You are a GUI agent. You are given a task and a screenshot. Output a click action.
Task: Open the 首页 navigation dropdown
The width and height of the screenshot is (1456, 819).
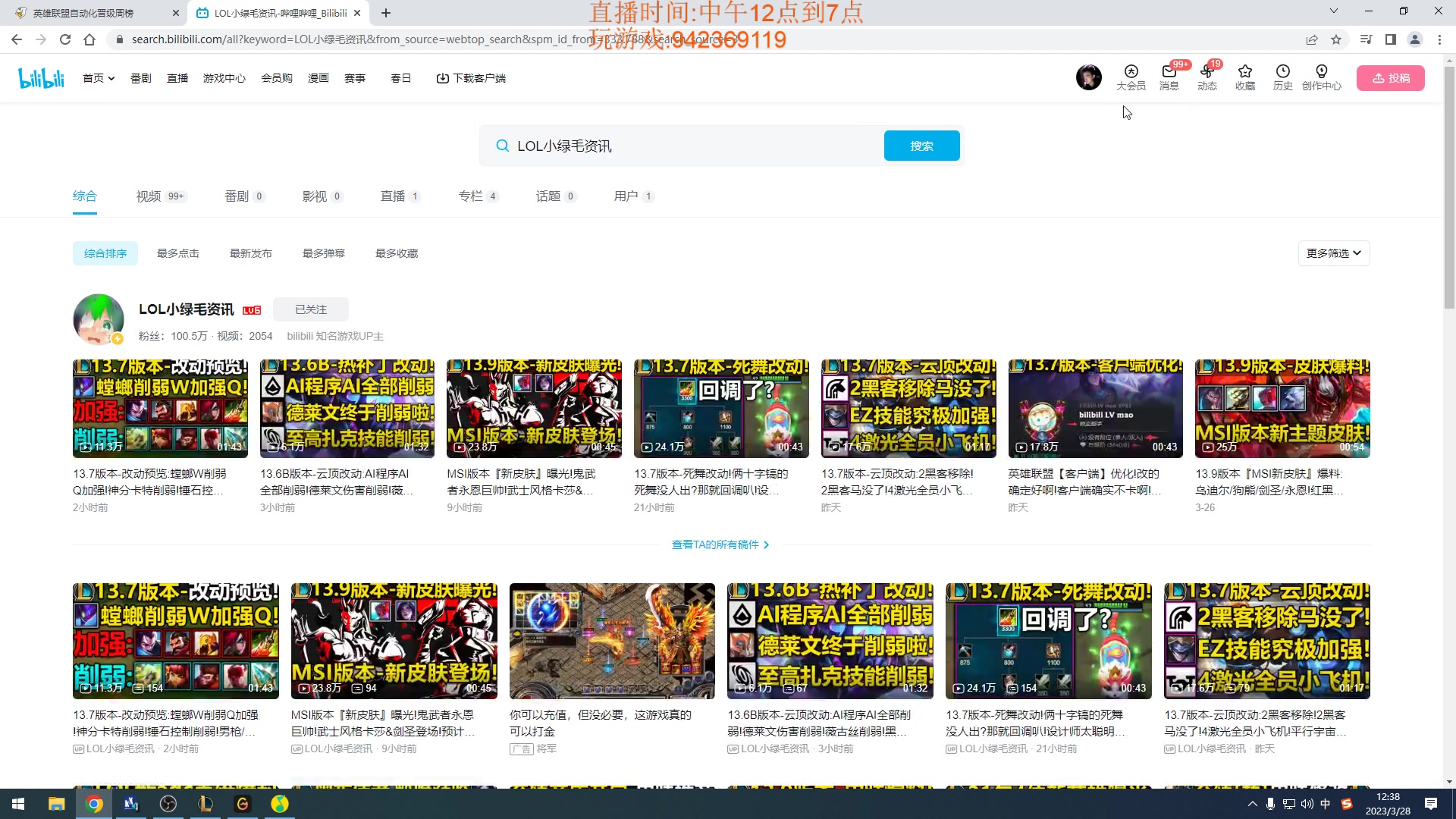(x=98, y=77)
